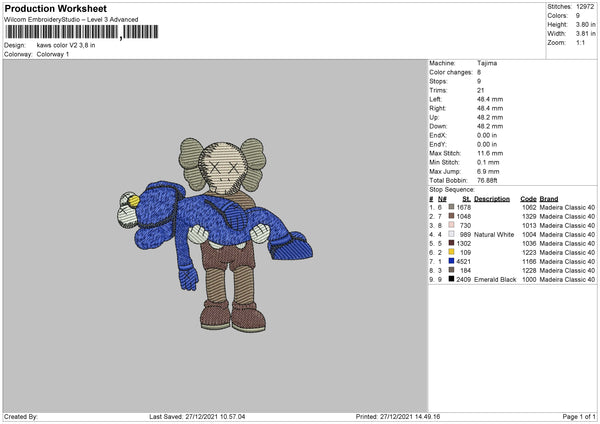Click the design name 'kaws color V2 3,8 in'
The width and height of the screenshot is (600, 424).
tap(66, 45)
